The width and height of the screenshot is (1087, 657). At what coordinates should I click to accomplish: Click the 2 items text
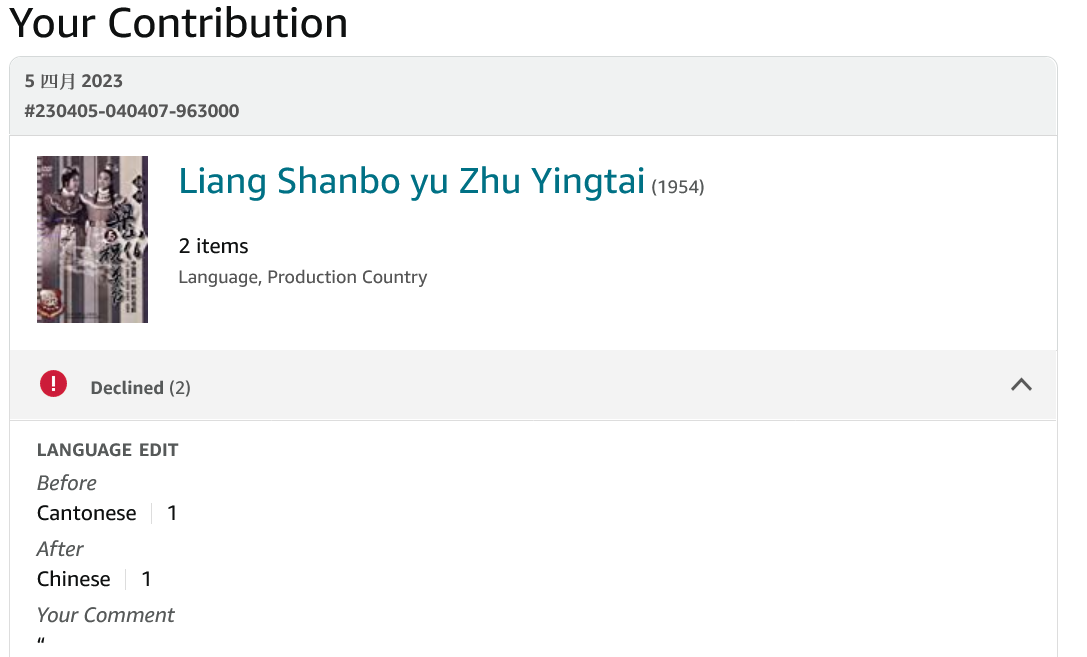[213, 246]
